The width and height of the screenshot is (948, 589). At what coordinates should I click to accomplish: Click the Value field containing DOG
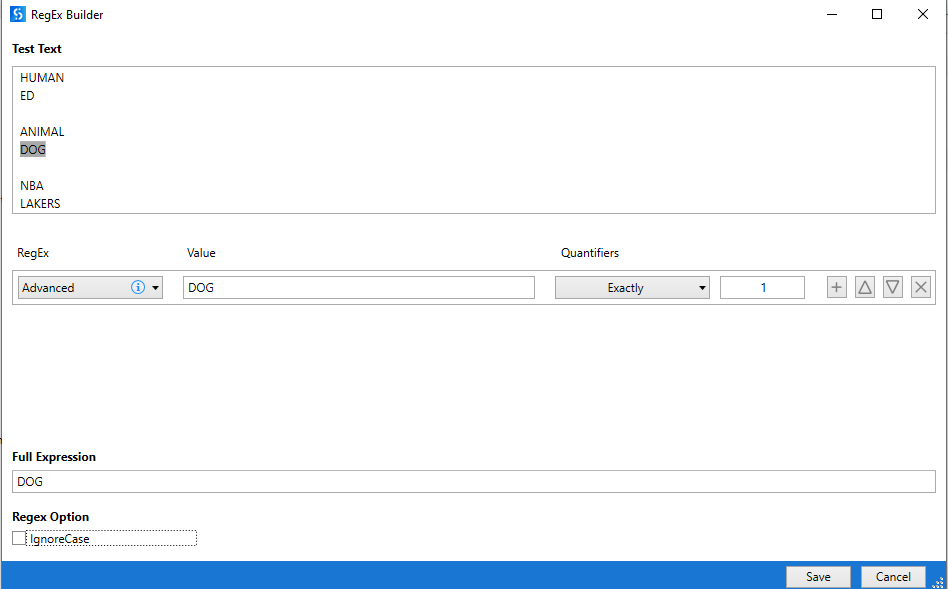358,287
